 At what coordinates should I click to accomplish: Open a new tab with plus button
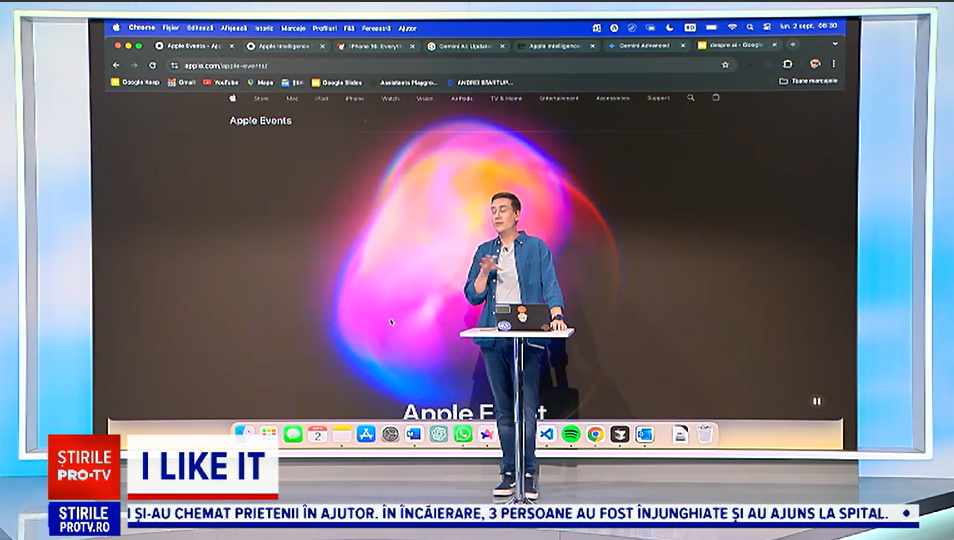click(792, 44)
